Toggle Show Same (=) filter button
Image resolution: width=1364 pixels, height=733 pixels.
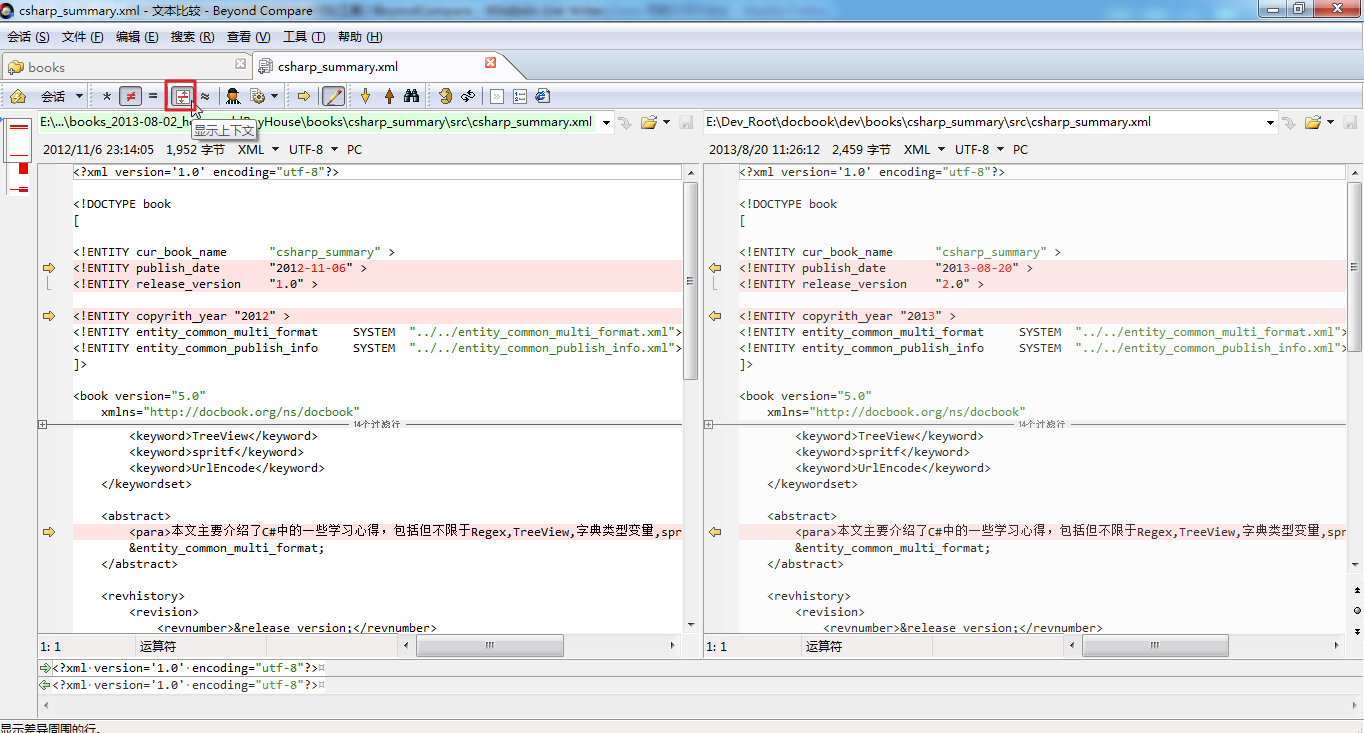(153, 97)
